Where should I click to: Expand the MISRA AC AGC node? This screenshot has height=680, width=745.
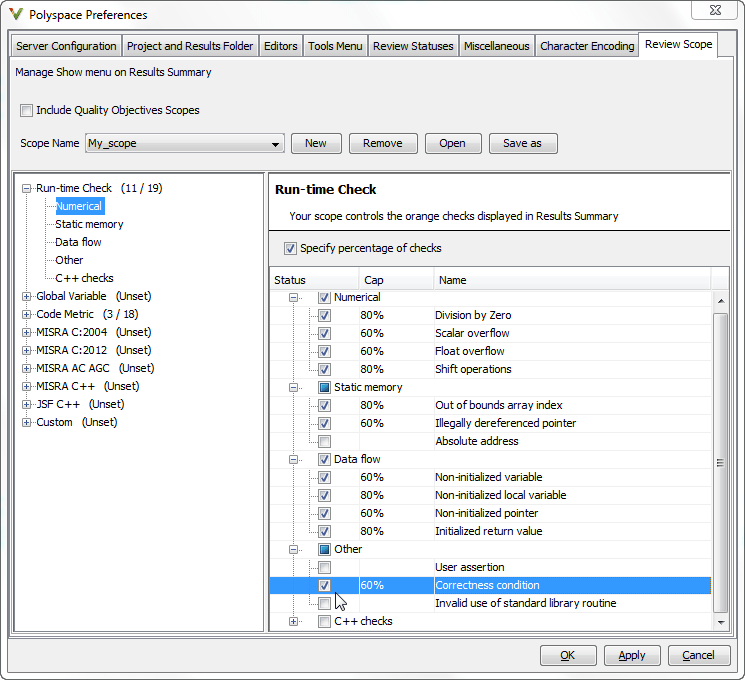[27, 369]
